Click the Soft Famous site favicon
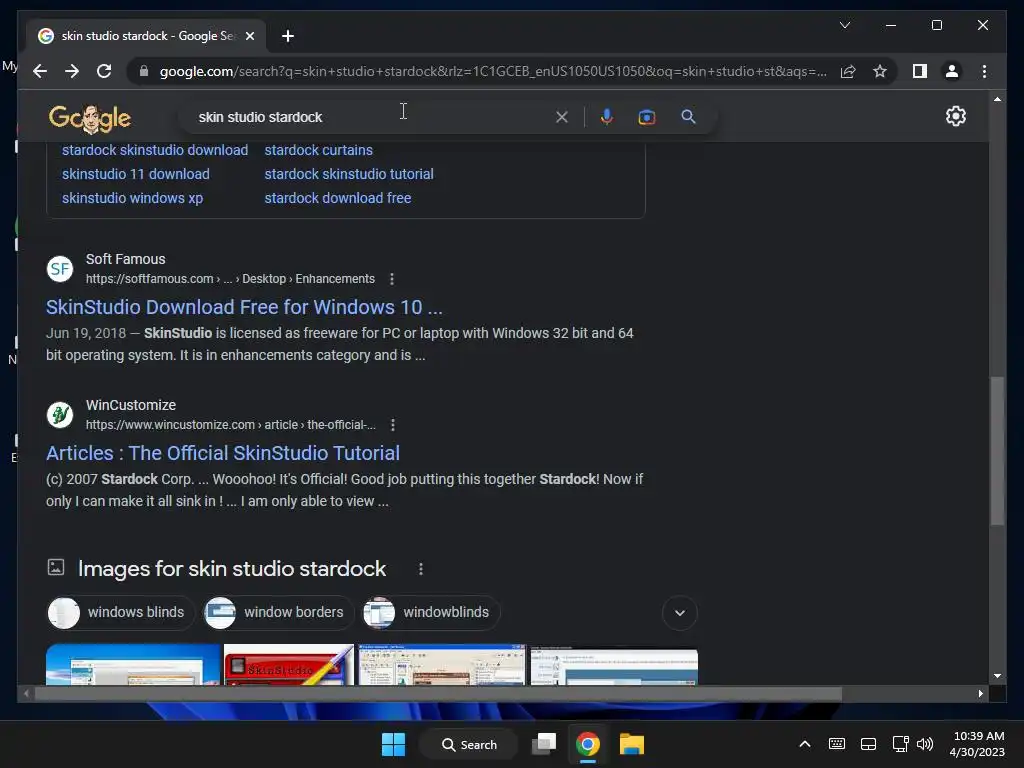Image resolution: width=1024 pixels, height=768 pixels. (59, 268)
